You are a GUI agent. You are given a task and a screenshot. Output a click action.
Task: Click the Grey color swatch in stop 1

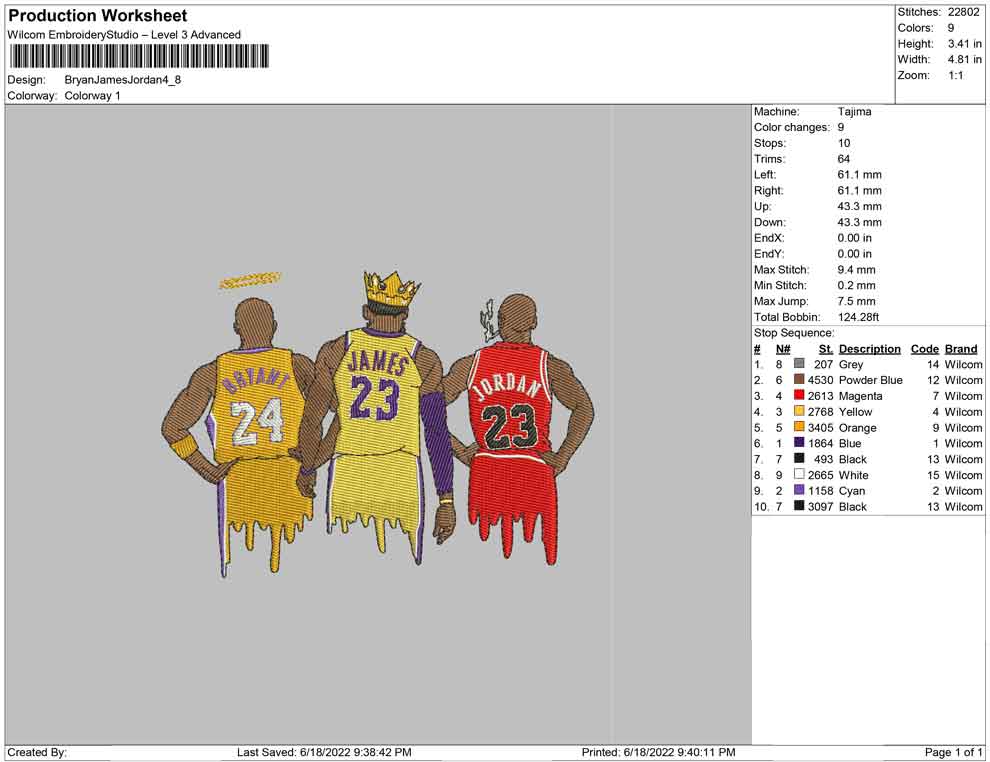[x=799, y=364]
